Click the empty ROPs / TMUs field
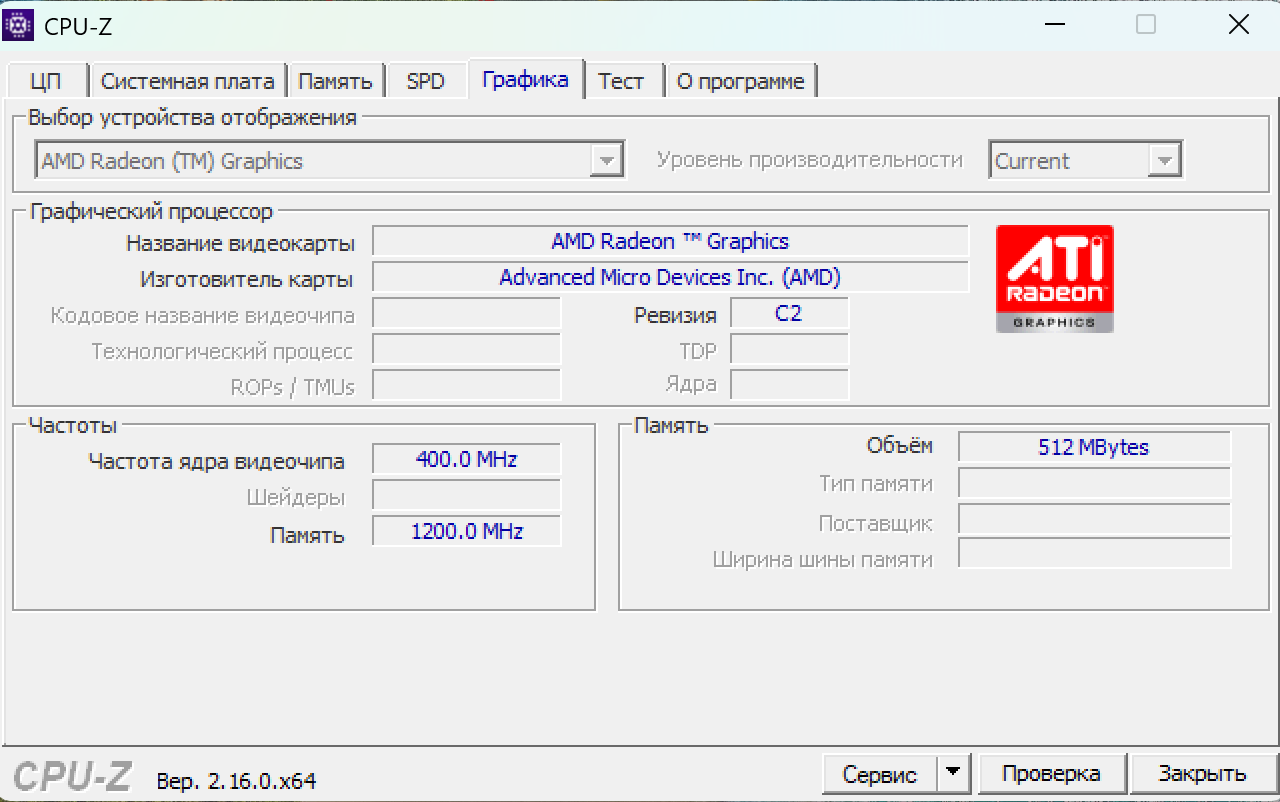The image size is (1280, 802). (467, 385)
